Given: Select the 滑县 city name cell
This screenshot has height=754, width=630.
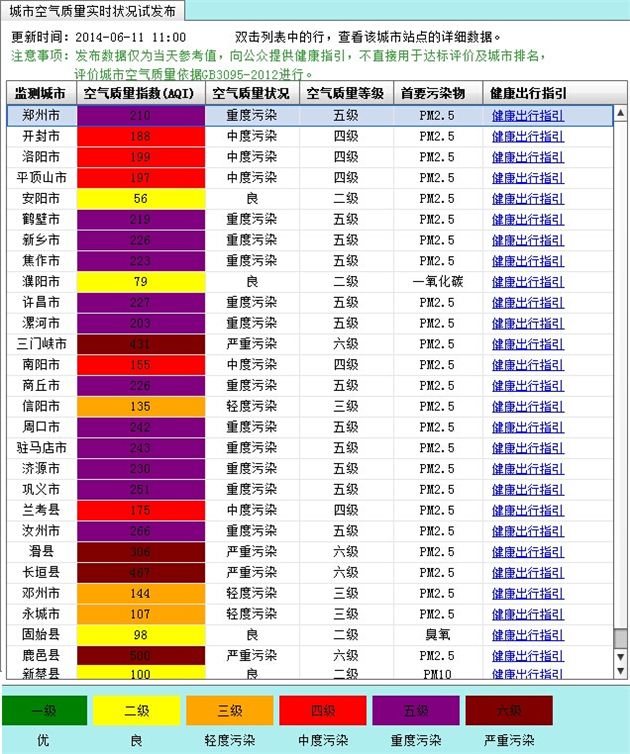Looking at the screenshot, I should pos(42,552).
